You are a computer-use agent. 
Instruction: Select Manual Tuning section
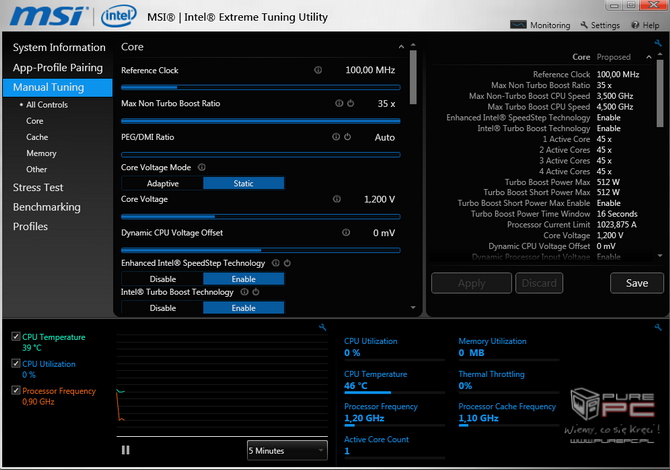(58, 87)
